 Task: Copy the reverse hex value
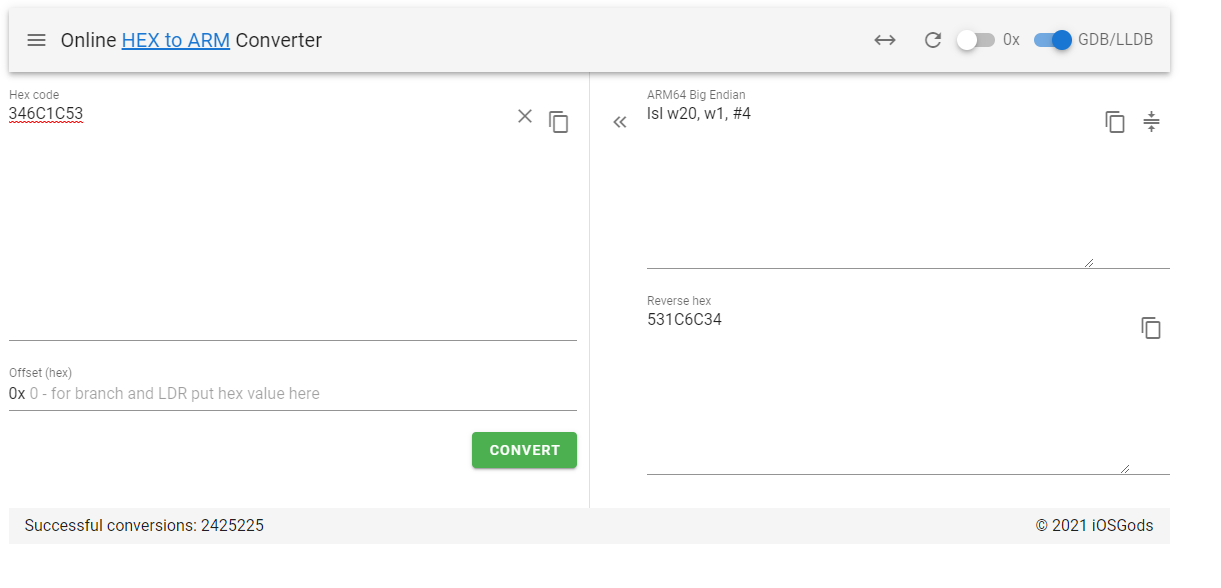point(1151,328)
